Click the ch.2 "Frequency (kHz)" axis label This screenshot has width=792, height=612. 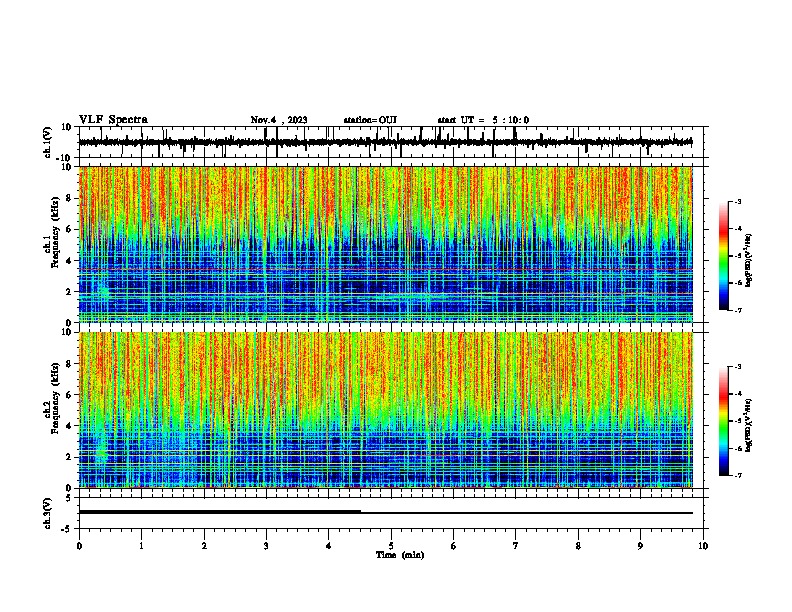[55, 398]
